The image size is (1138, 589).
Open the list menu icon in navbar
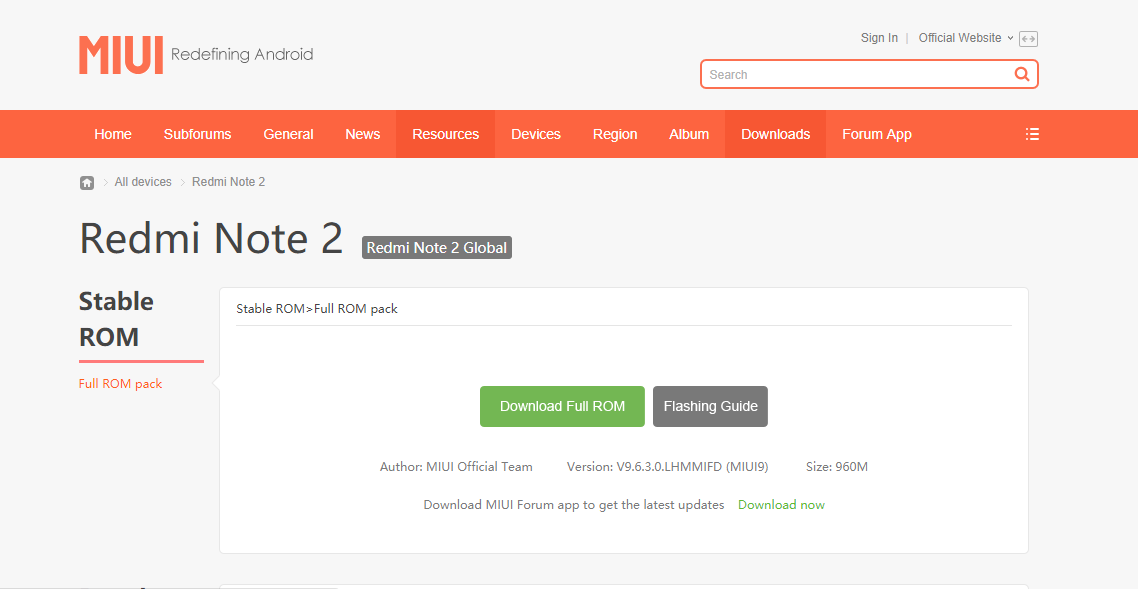point(1032,134)
